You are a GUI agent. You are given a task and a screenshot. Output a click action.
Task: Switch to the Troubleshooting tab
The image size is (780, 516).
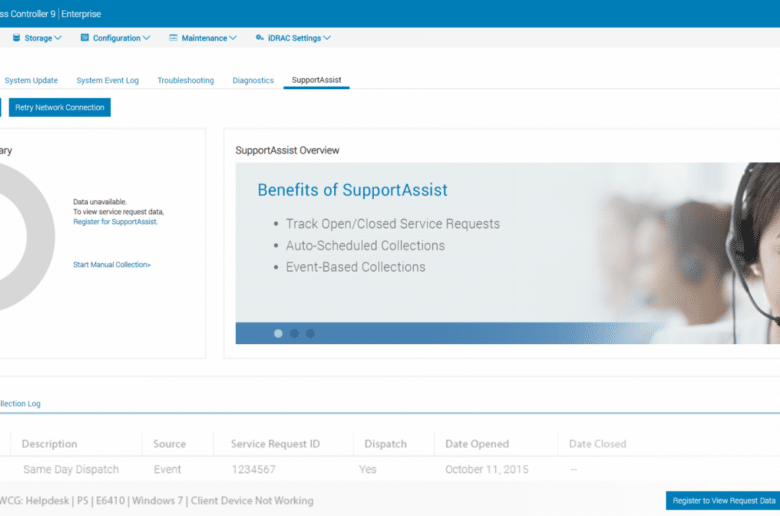(186, 80)
